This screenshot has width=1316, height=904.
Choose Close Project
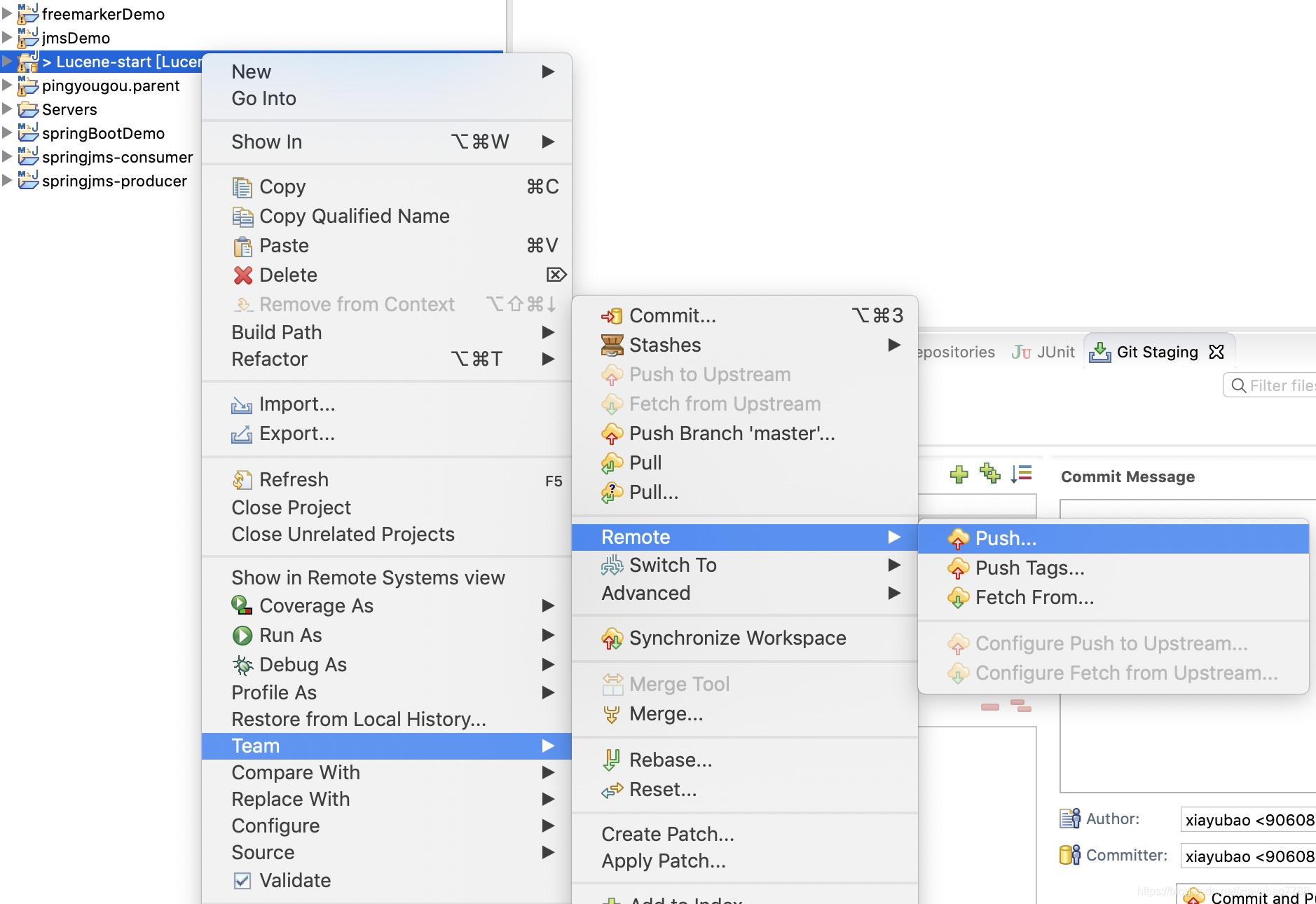click(x=387, y=508)
